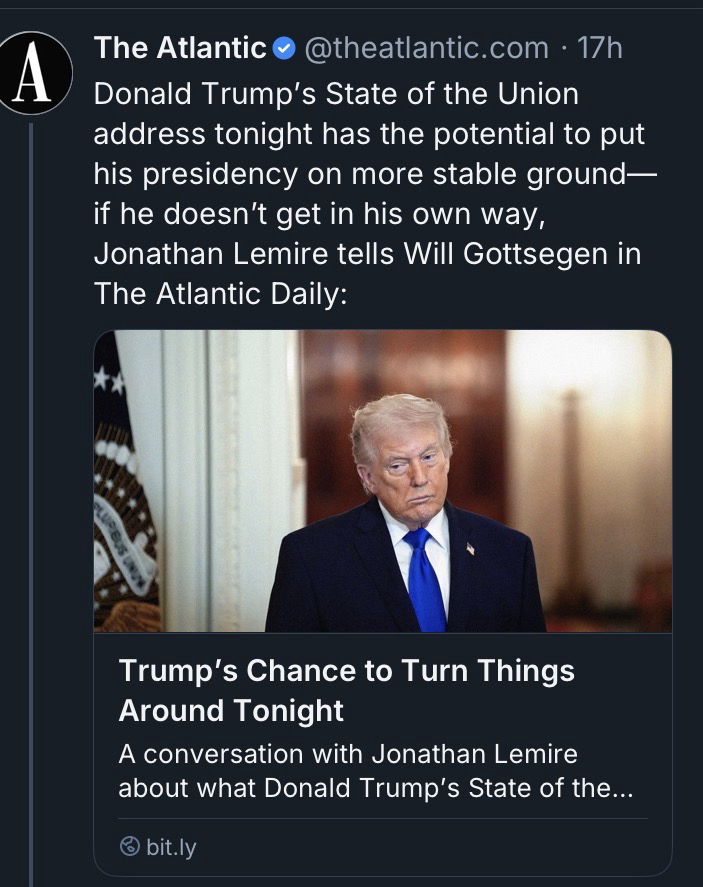This screenshot has width=703, height=887.
Task: Click card description "A conversation with Jonathan Lemire"
Action: [x=348, y=753]
